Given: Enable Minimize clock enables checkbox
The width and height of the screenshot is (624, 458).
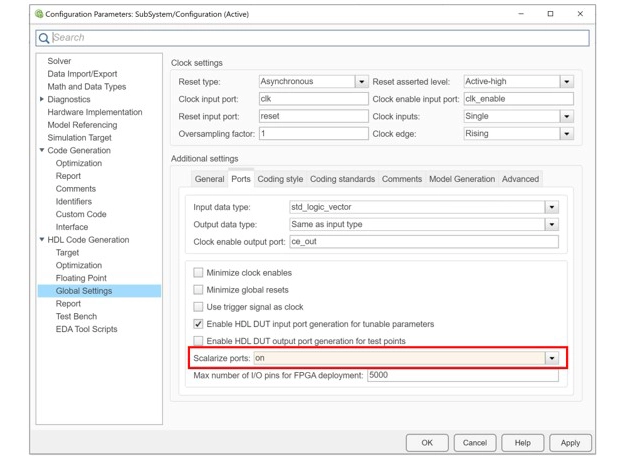Looking at the screenshot, I should 198,273.
